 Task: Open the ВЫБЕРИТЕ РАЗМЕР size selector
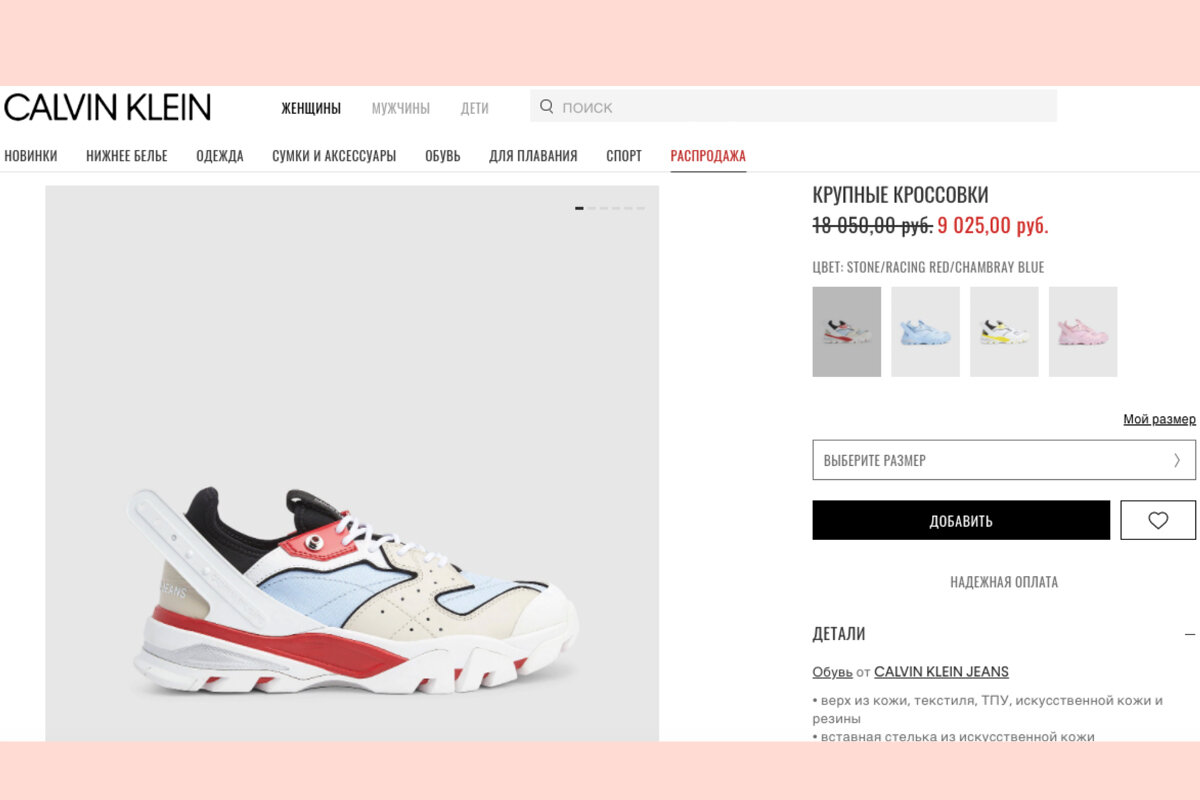(1004, 460)
